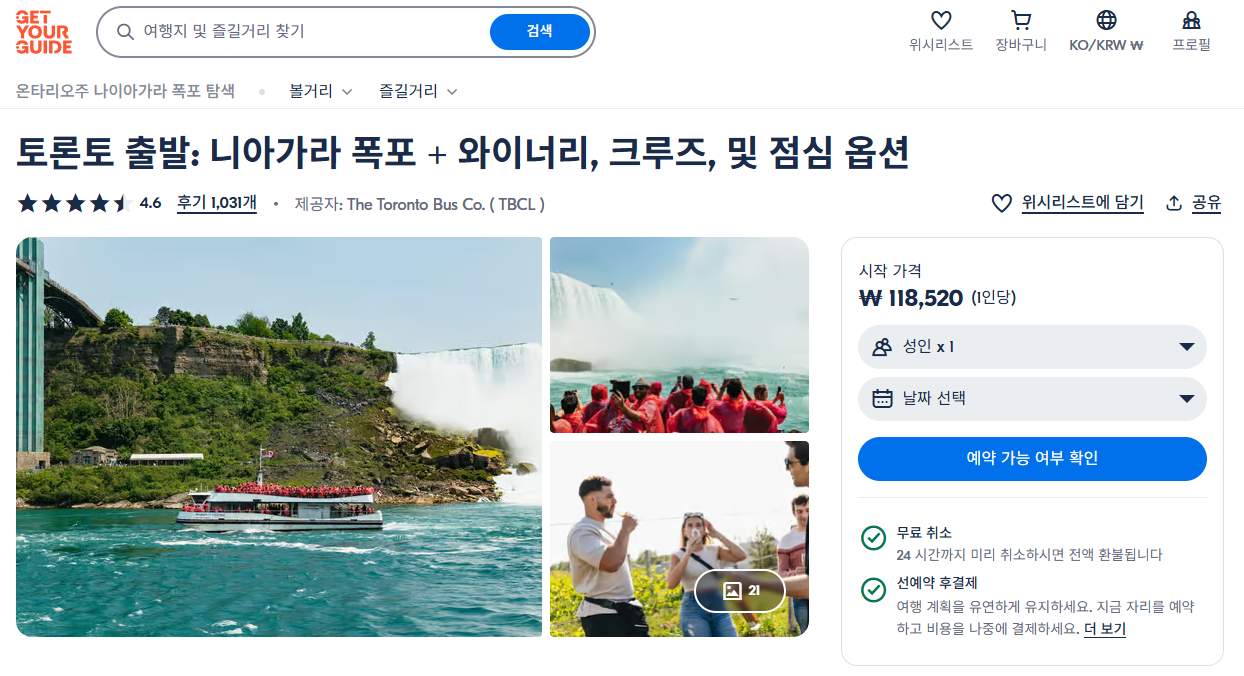
Task: Open the 날짜 선택 date dropdown
Action: 1032,399
